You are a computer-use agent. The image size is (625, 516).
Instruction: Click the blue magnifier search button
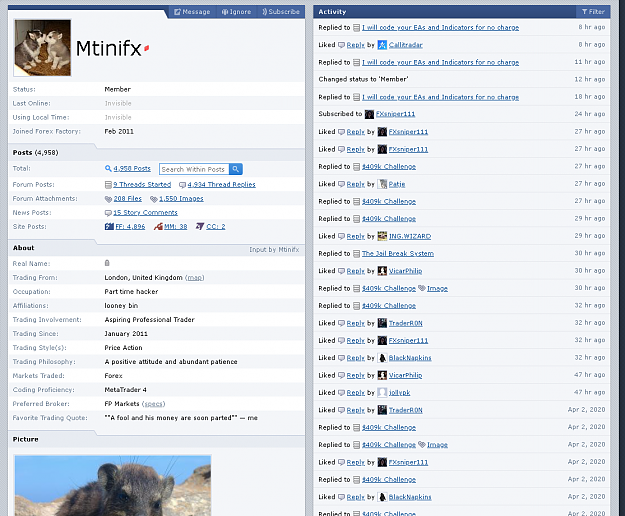click(x=236, y=169)
